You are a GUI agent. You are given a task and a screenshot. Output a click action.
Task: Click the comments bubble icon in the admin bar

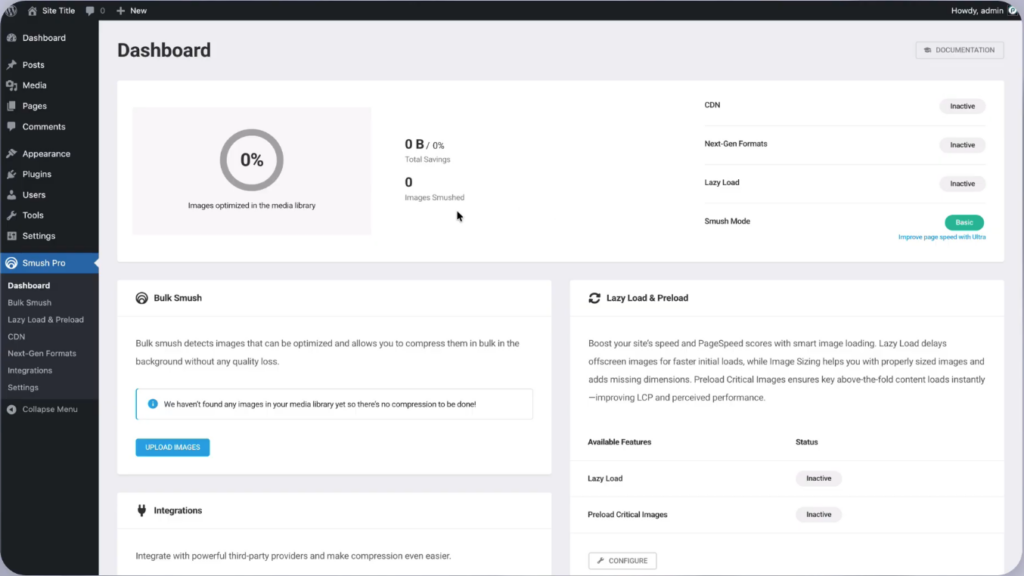90,10
